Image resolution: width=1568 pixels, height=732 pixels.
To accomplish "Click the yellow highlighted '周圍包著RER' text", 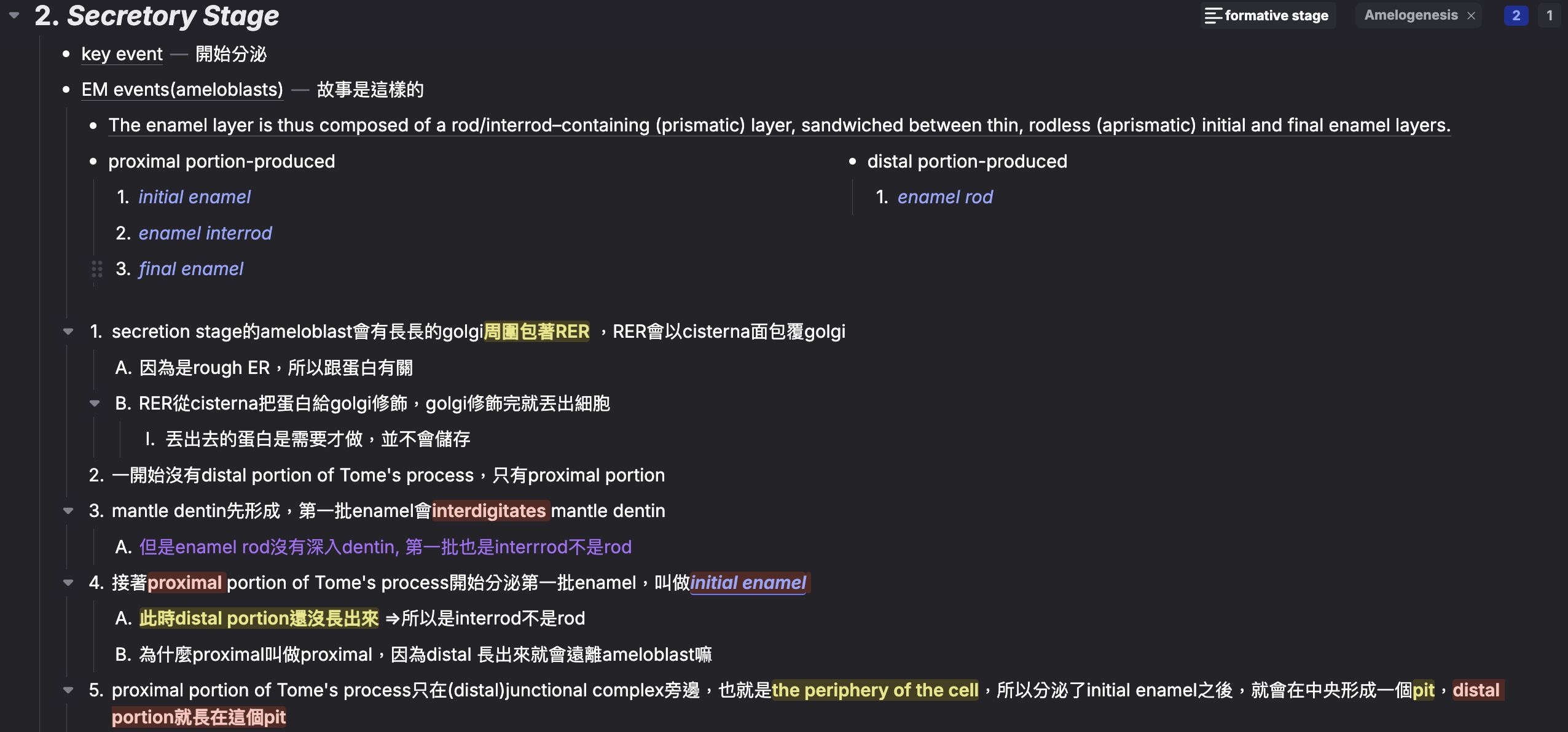I will [x=536, y=332].
